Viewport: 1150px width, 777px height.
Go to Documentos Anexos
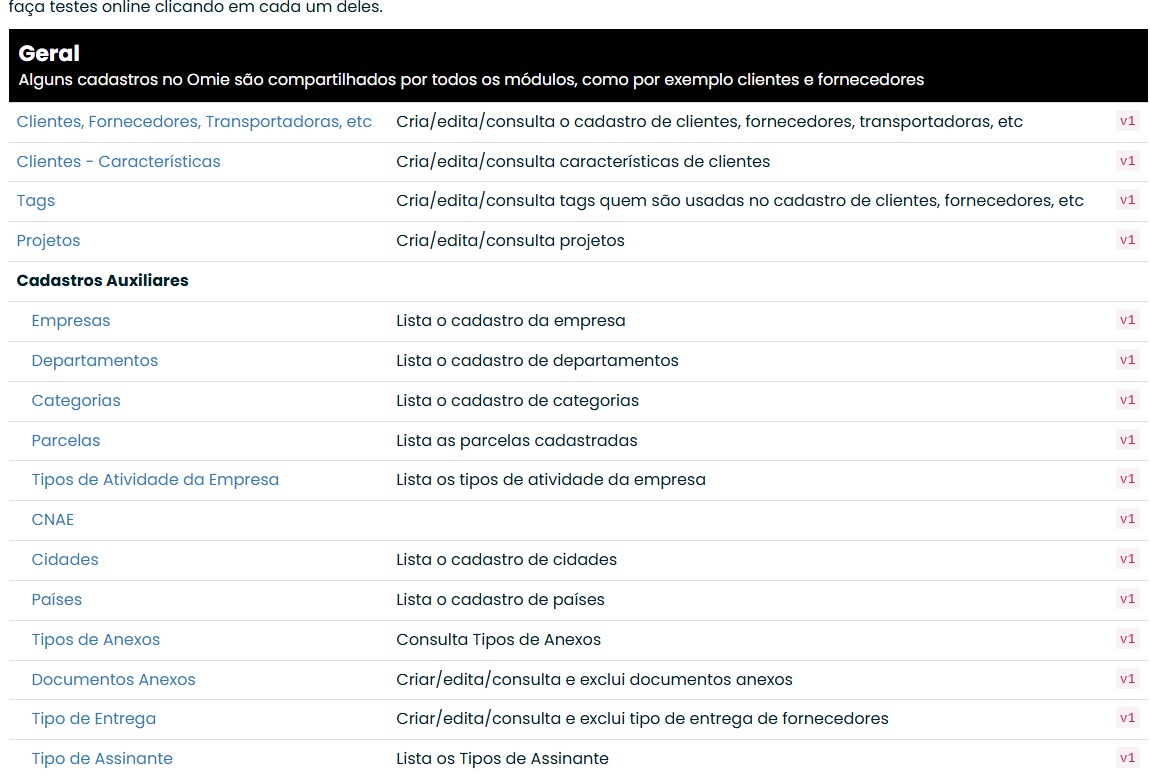pyautogui.click(x=113, y=680)
